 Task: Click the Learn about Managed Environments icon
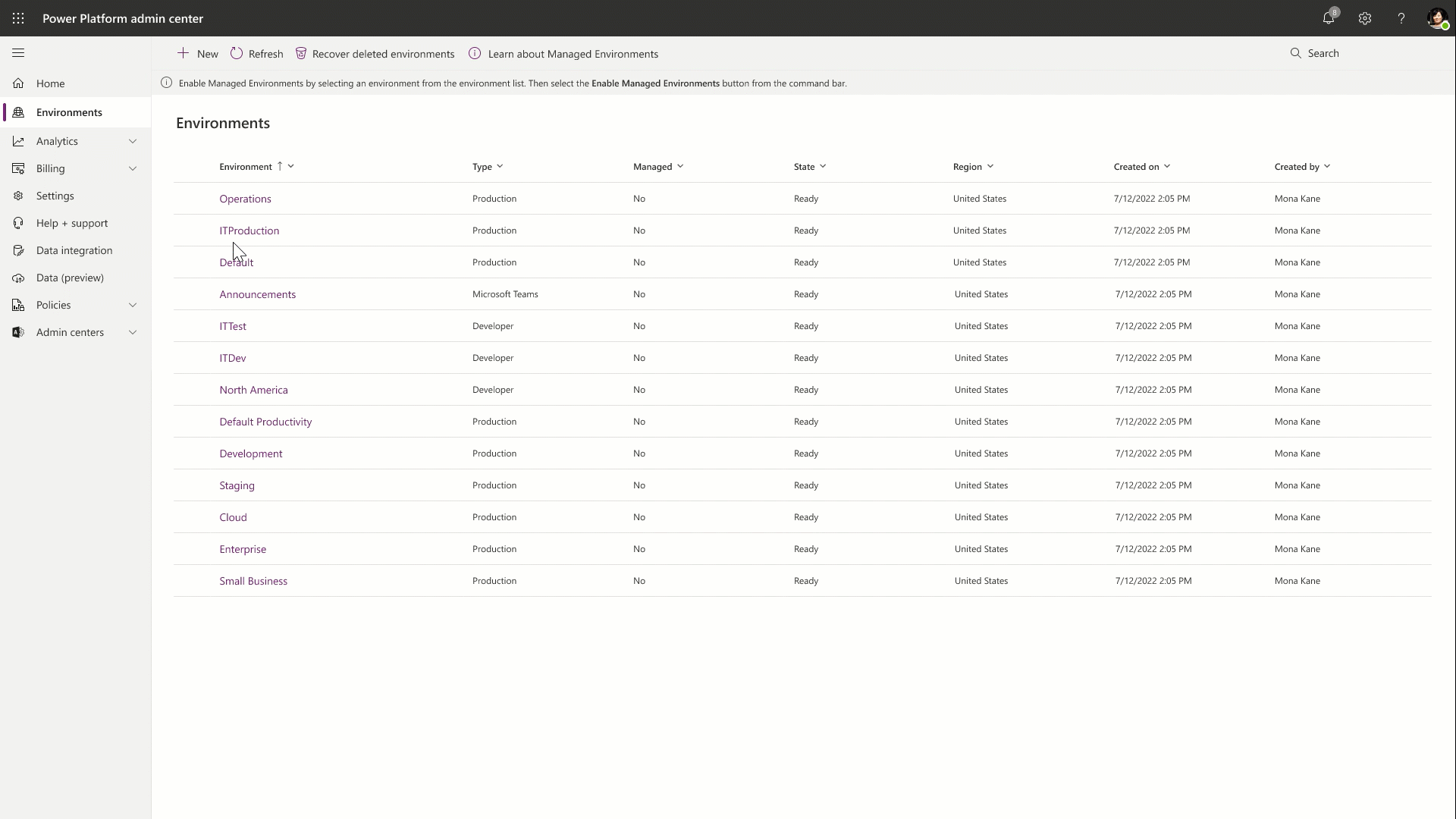(475, 53)
